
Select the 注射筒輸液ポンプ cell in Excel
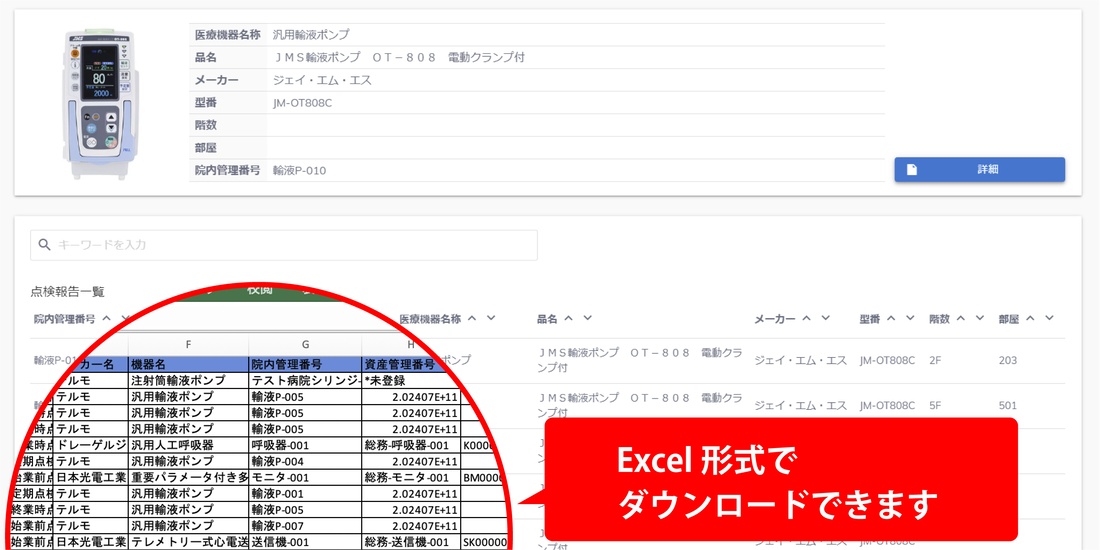click(188, 380)
